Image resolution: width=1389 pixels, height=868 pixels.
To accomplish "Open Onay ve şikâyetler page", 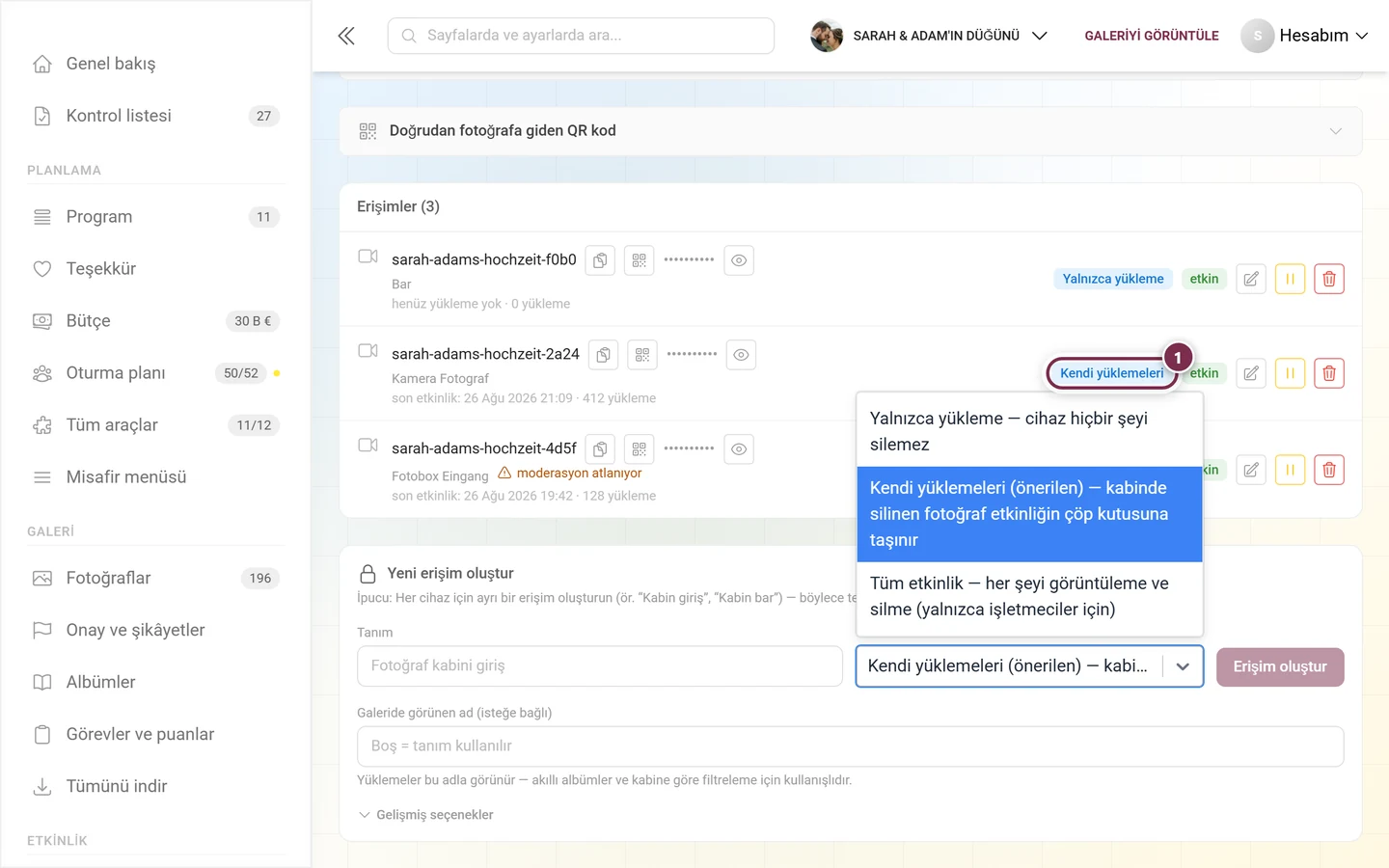I will click(155, 630).
